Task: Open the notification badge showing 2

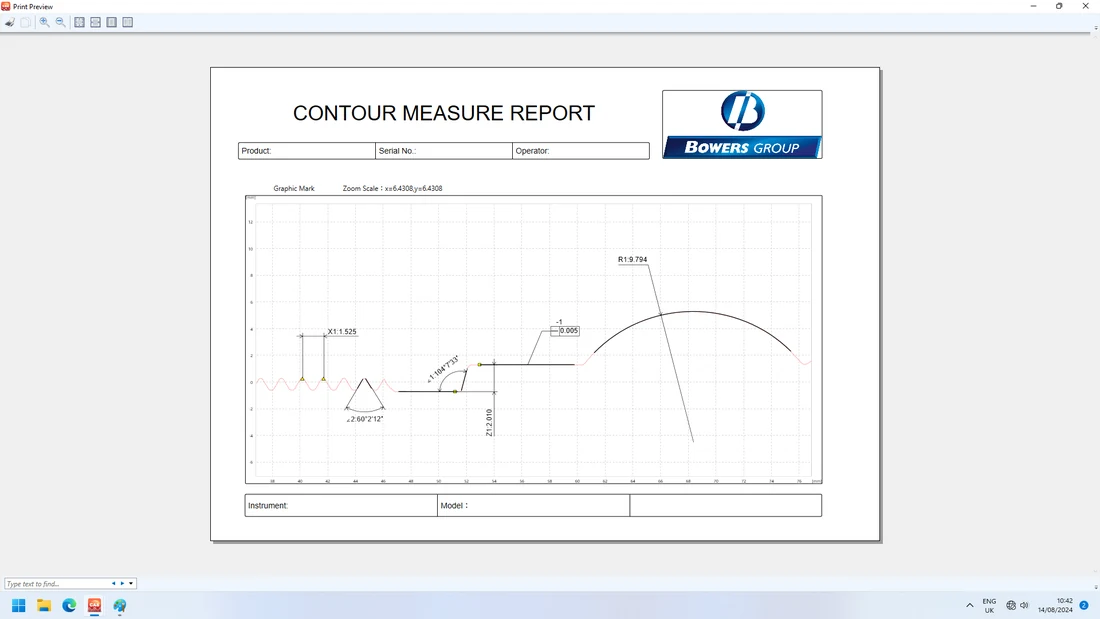Action: (1084, 605)
